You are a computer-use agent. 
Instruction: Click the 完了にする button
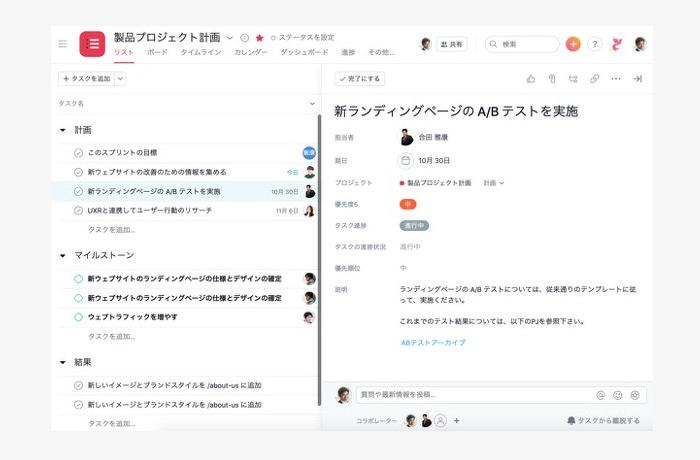click(x=360, y=78)
